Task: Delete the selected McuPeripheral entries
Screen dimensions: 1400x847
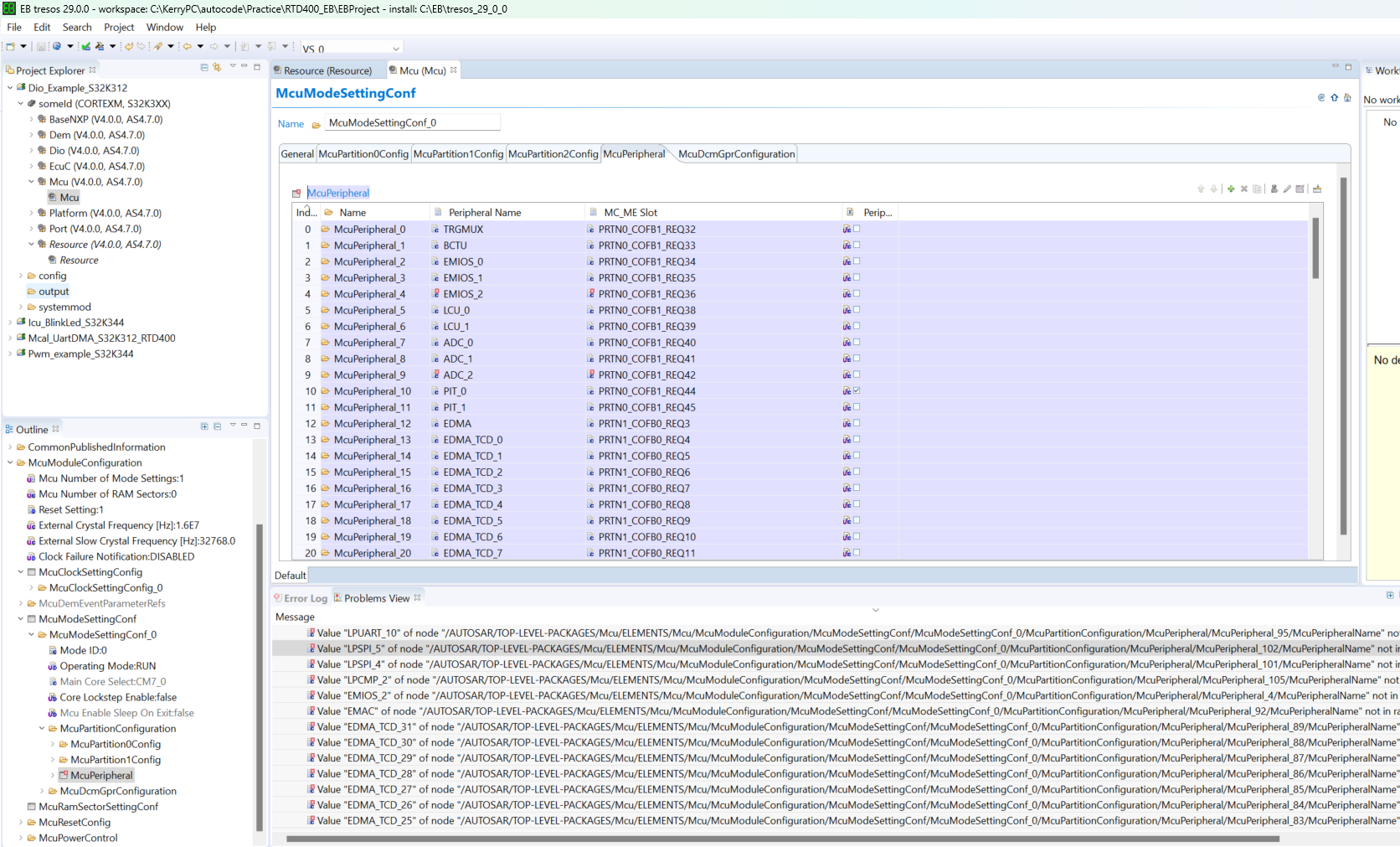Action: click(1243, 189)
